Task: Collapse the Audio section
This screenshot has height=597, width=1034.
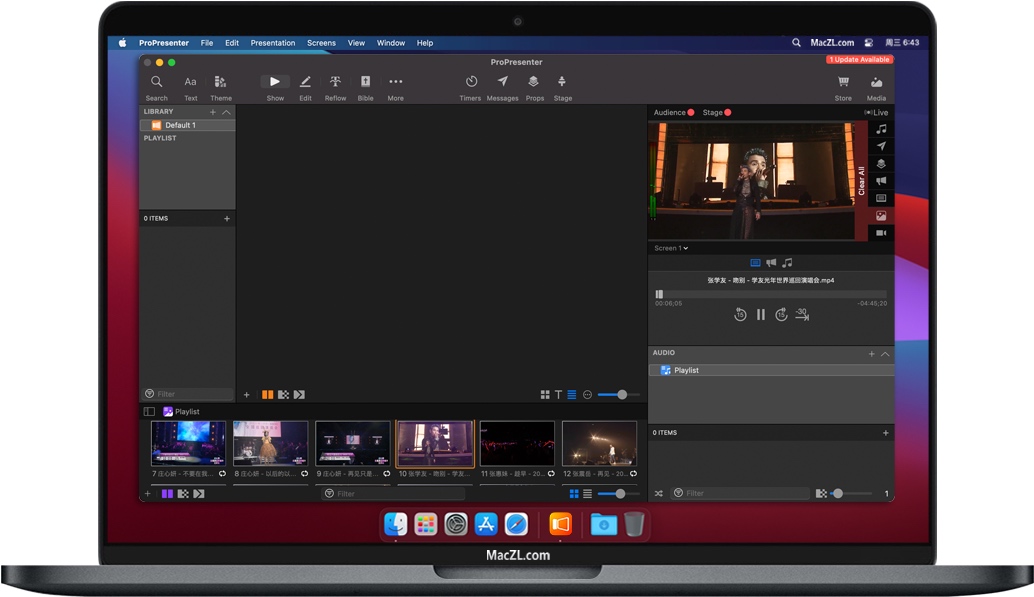Action: click(x=886, y=354)
